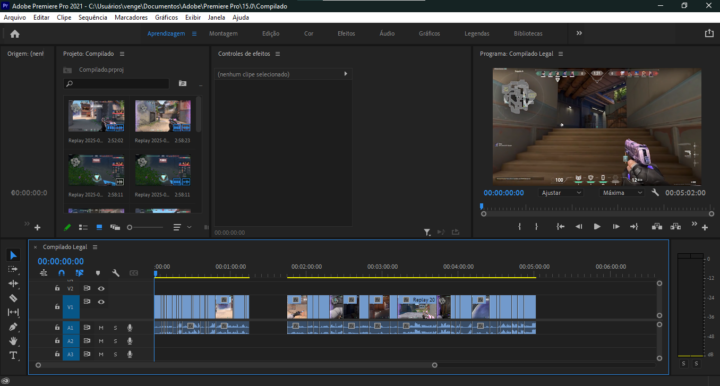Screen dimensions: 720x386
Task: Adjust the project panel thumbnail zoom slider
Action: tap(146, 227)
